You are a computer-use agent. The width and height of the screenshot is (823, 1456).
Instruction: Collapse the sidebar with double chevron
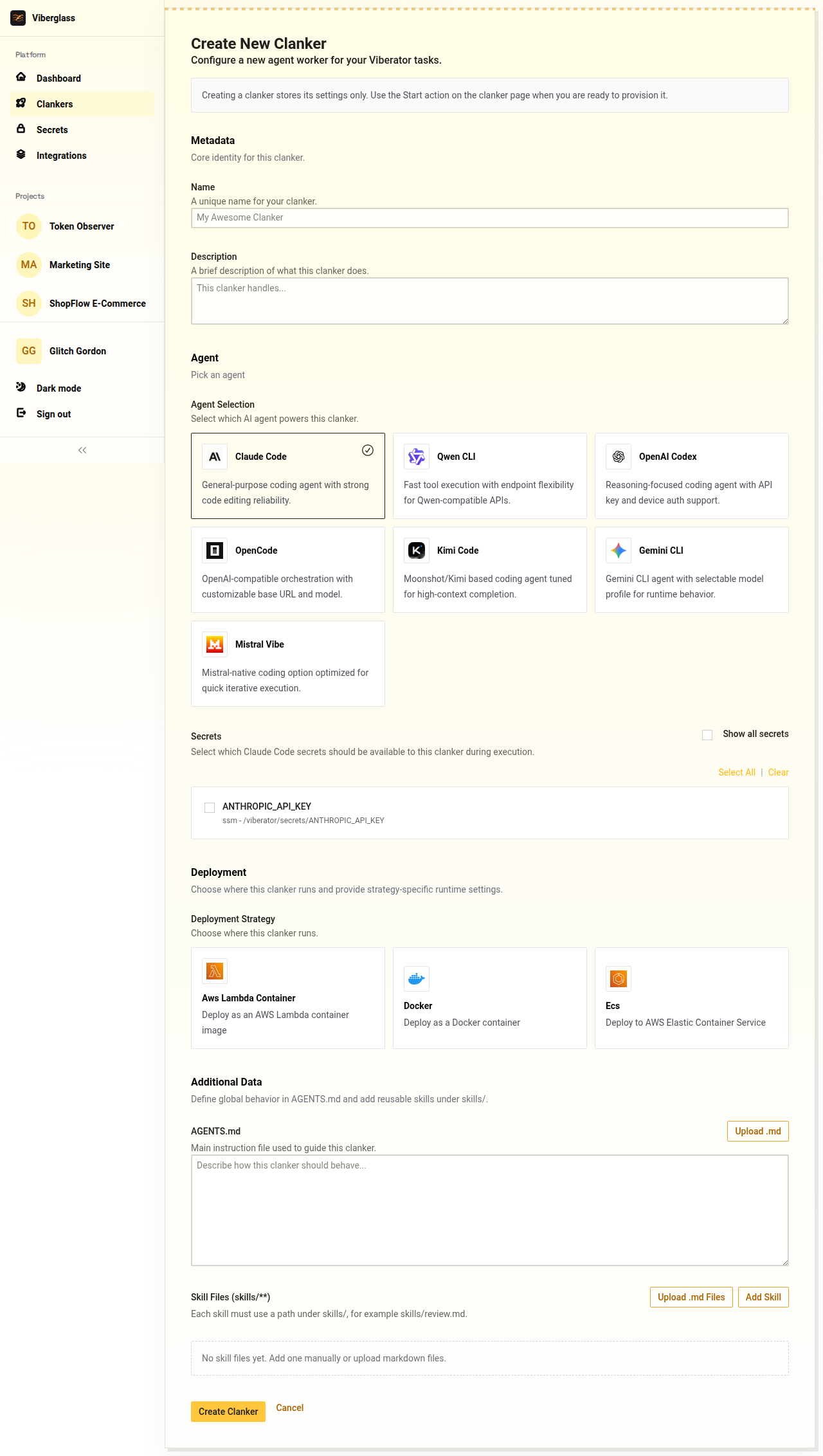(x=82, y=450)
